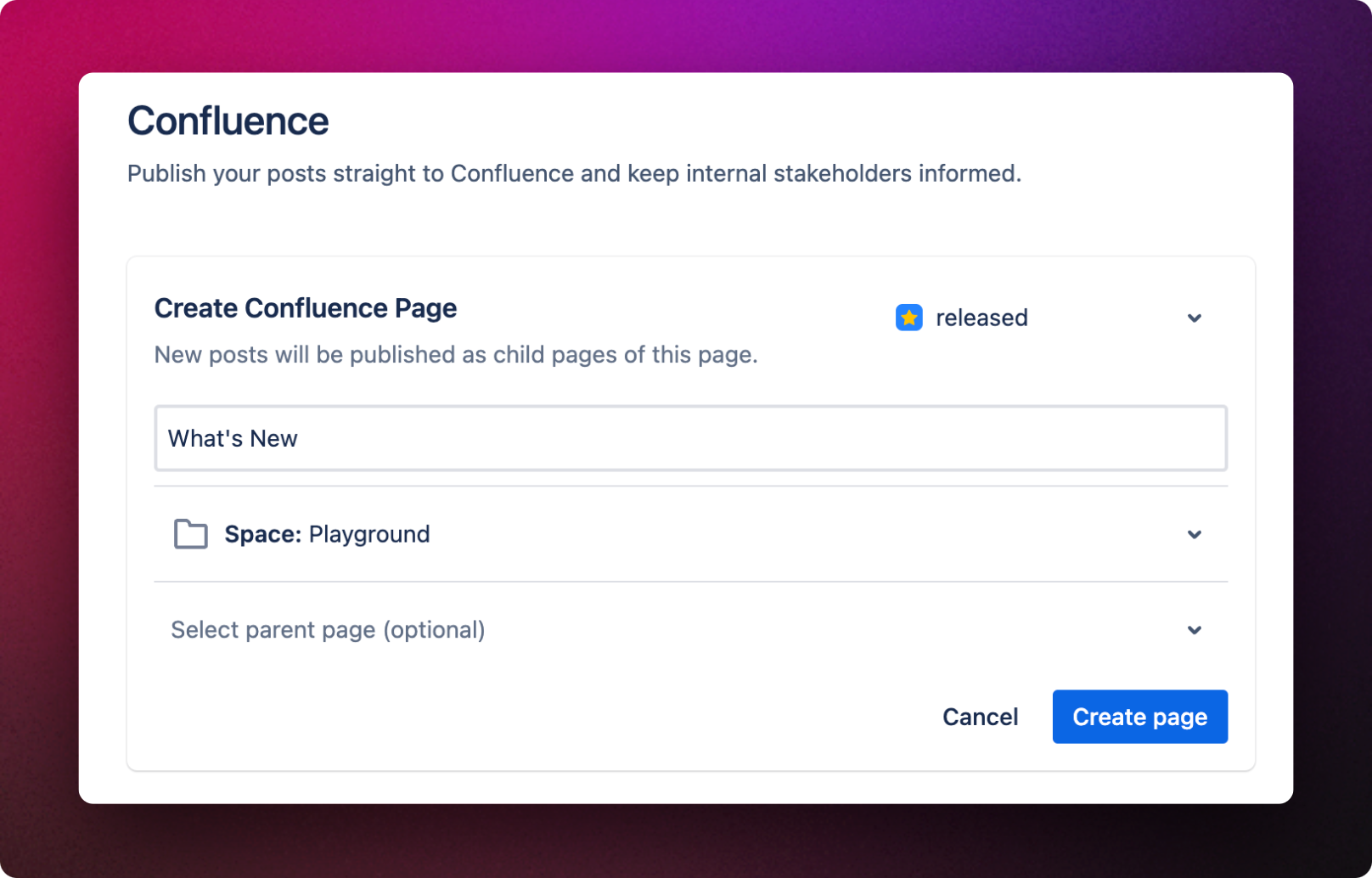
Task: Expand the released dropdown chevron
Action: (x=1194, y=318)
